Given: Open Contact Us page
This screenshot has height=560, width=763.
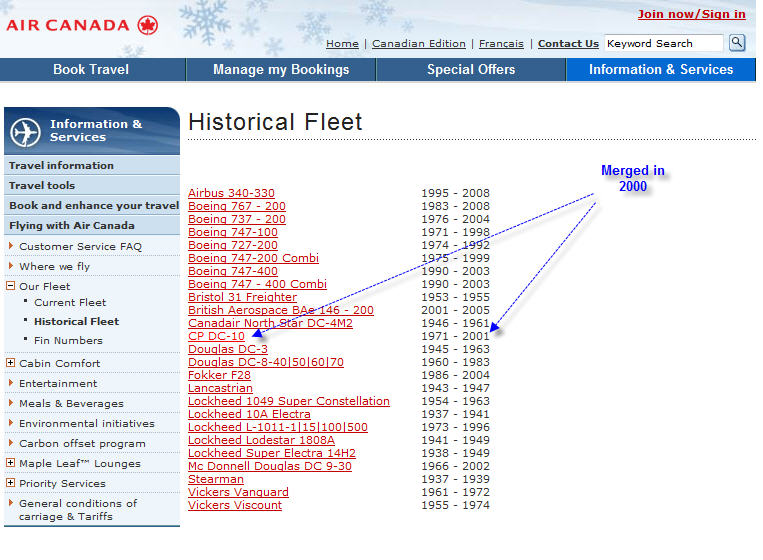Looking at the screenshot, I should [x=568, y=44].
